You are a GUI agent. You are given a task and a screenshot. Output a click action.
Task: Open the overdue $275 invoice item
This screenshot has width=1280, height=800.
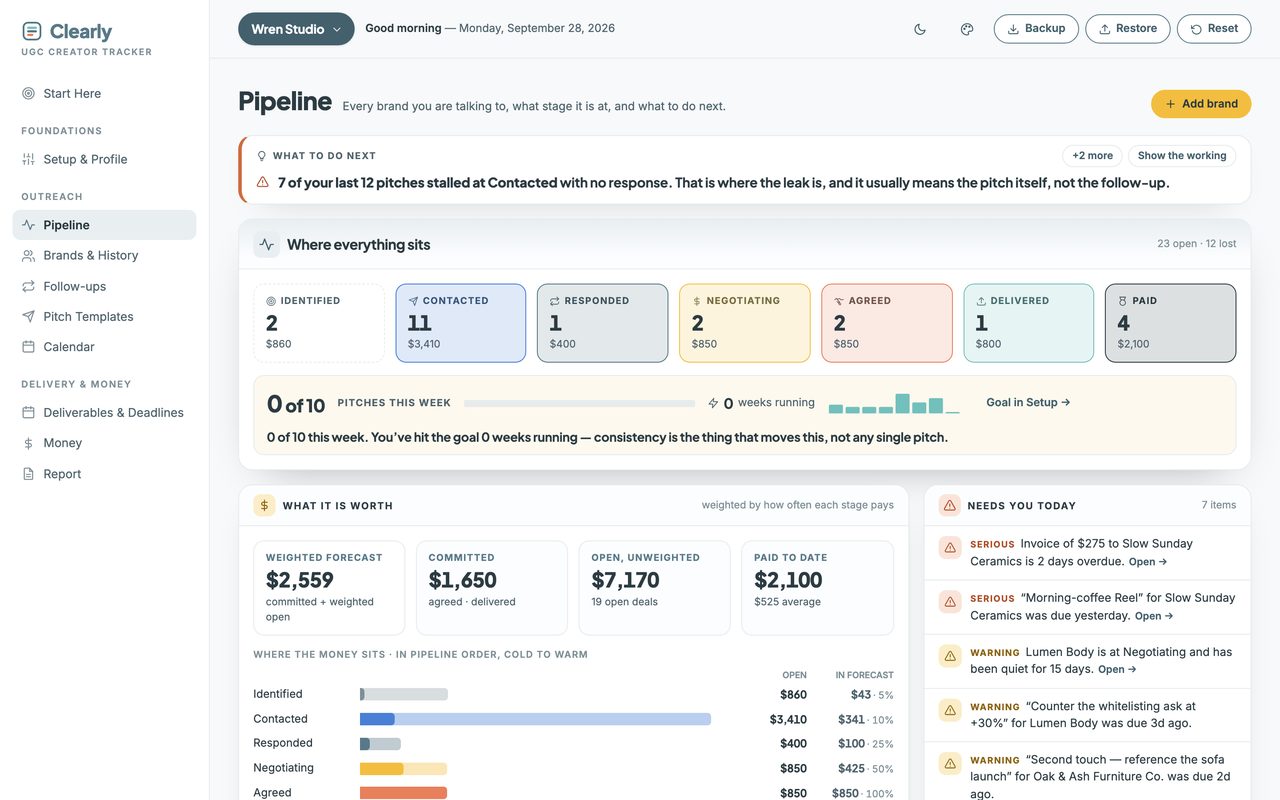1087,552
